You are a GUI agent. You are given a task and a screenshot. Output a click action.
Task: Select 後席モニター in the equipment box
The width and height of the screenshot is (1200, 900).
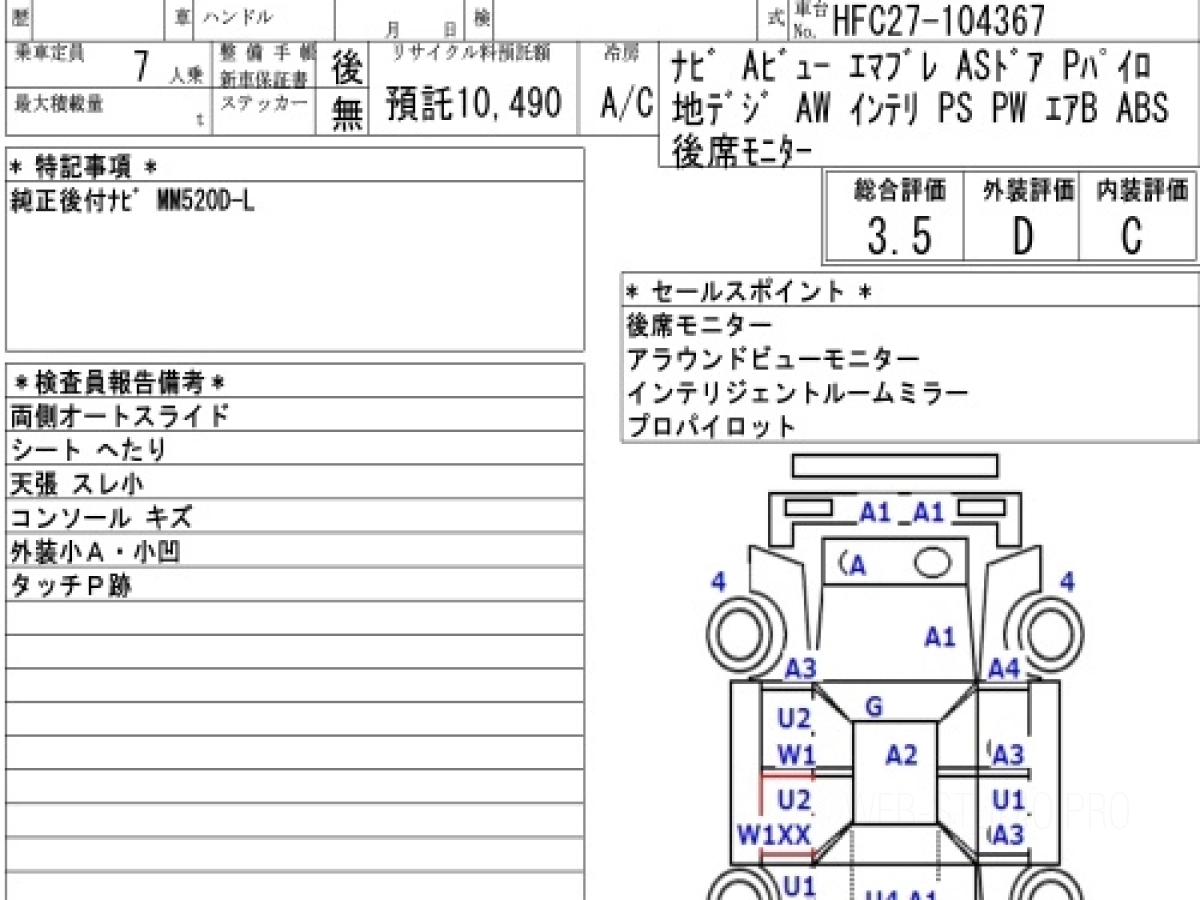point(742,149)
